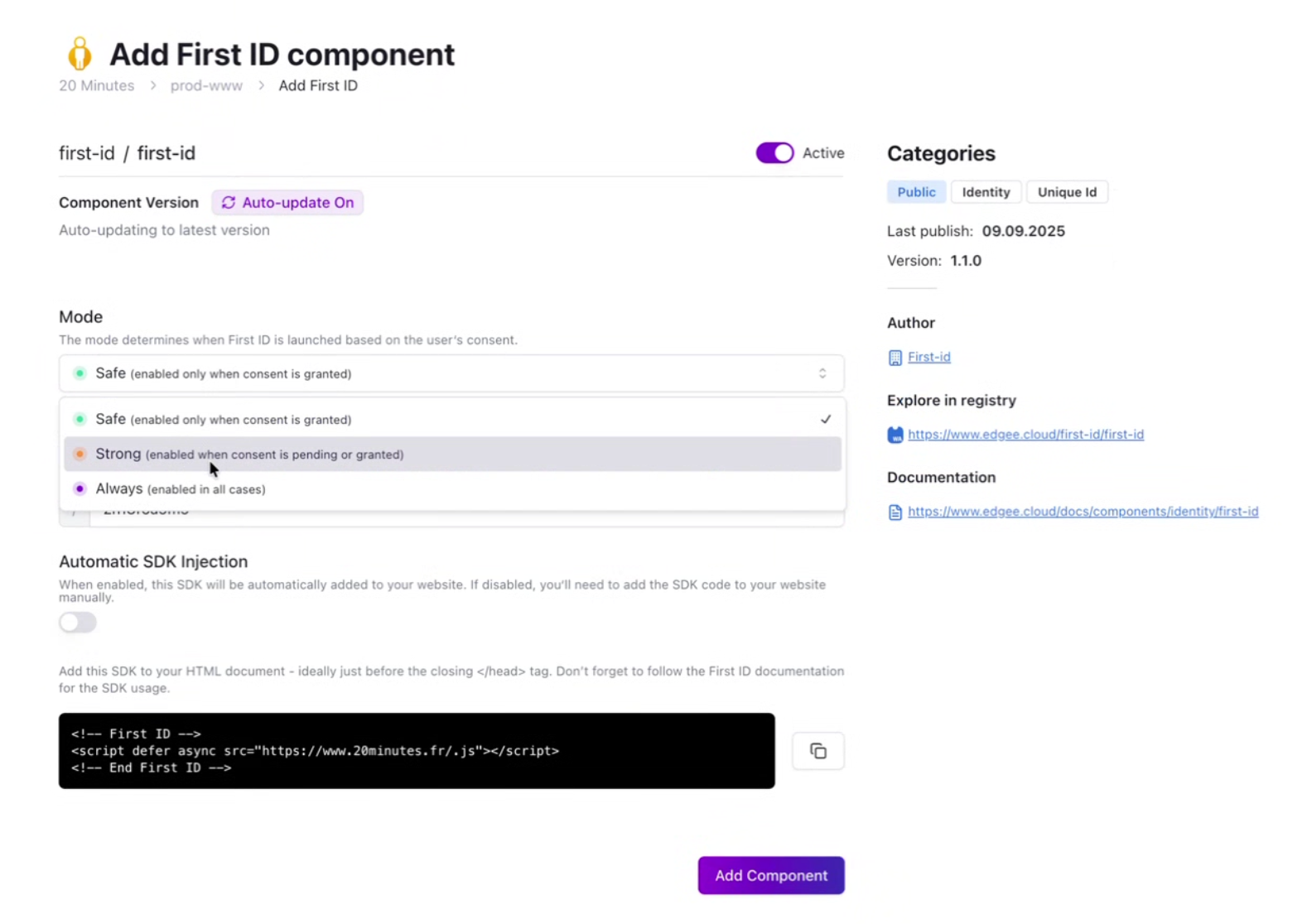Click the First ID yellow logo icon

click(80, 54)
